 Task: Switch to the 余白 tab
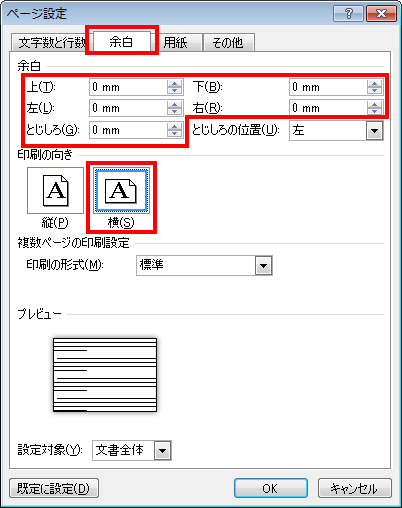[122, 41]
